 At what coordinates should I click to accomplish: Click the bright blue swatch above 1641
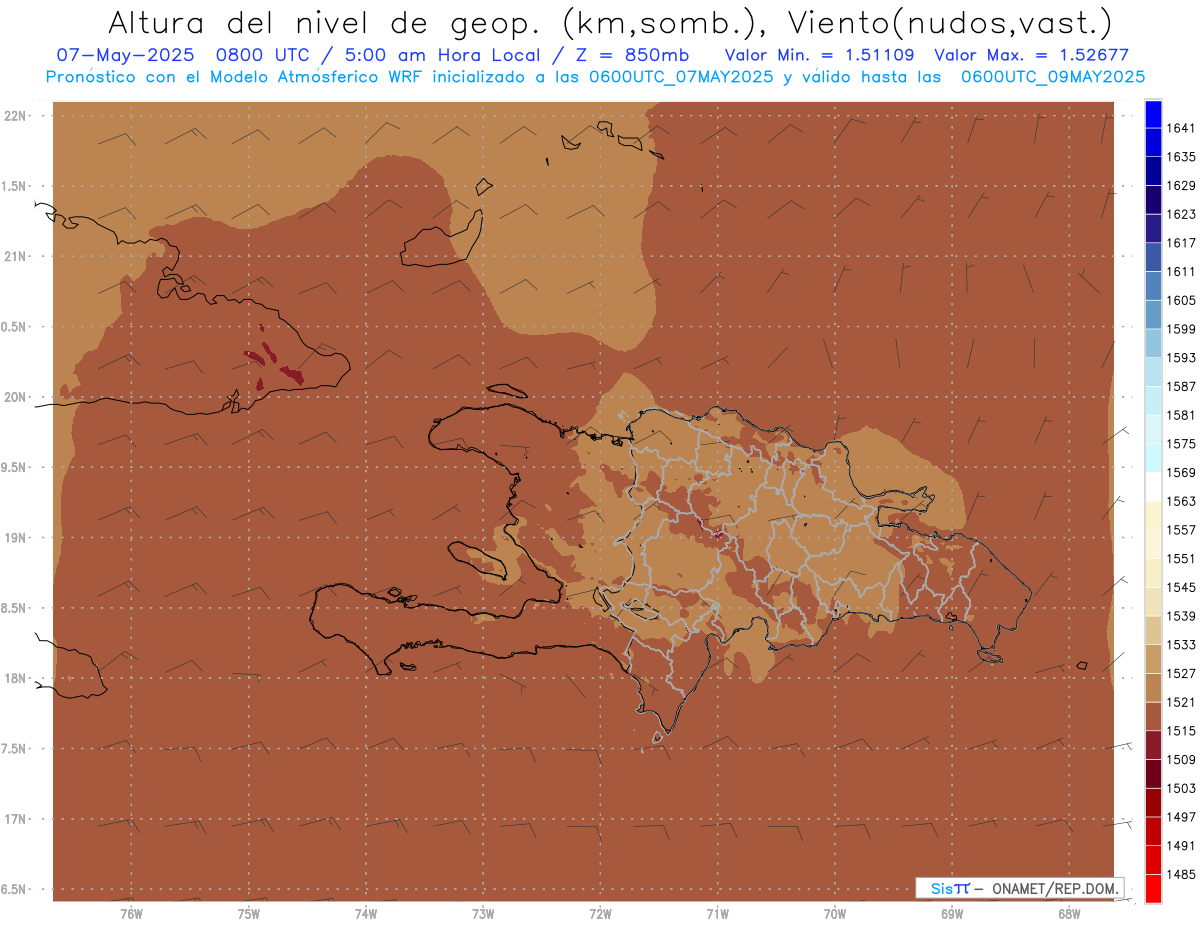[1153, 114]
